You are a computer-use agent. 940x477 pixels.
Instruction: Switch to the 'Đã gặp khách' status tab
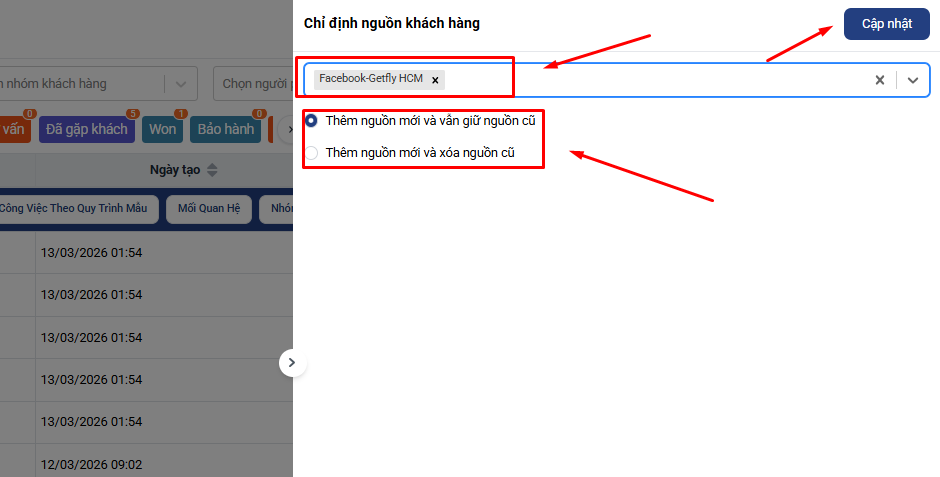click(x=86, y=129)
